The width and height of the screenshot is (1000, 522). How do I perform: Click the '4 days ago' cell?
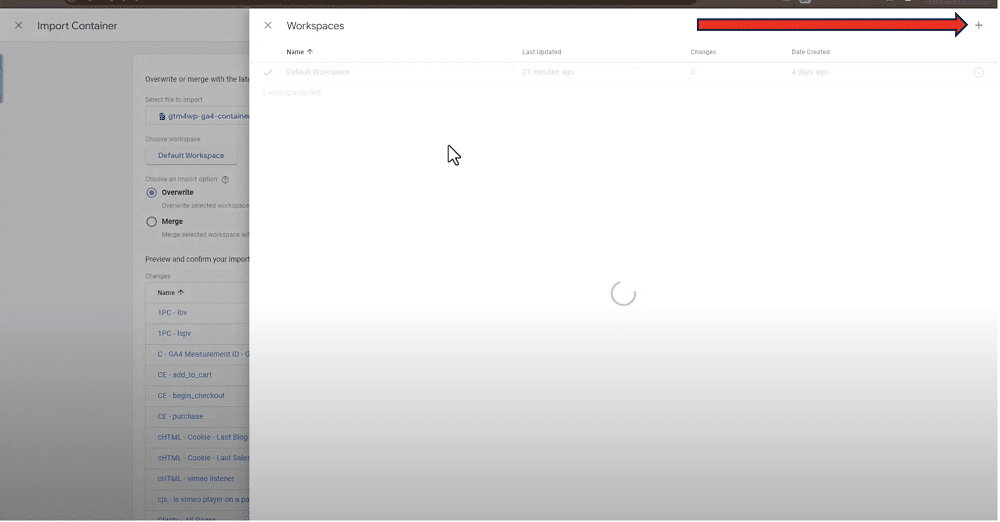tap(809, 72)
